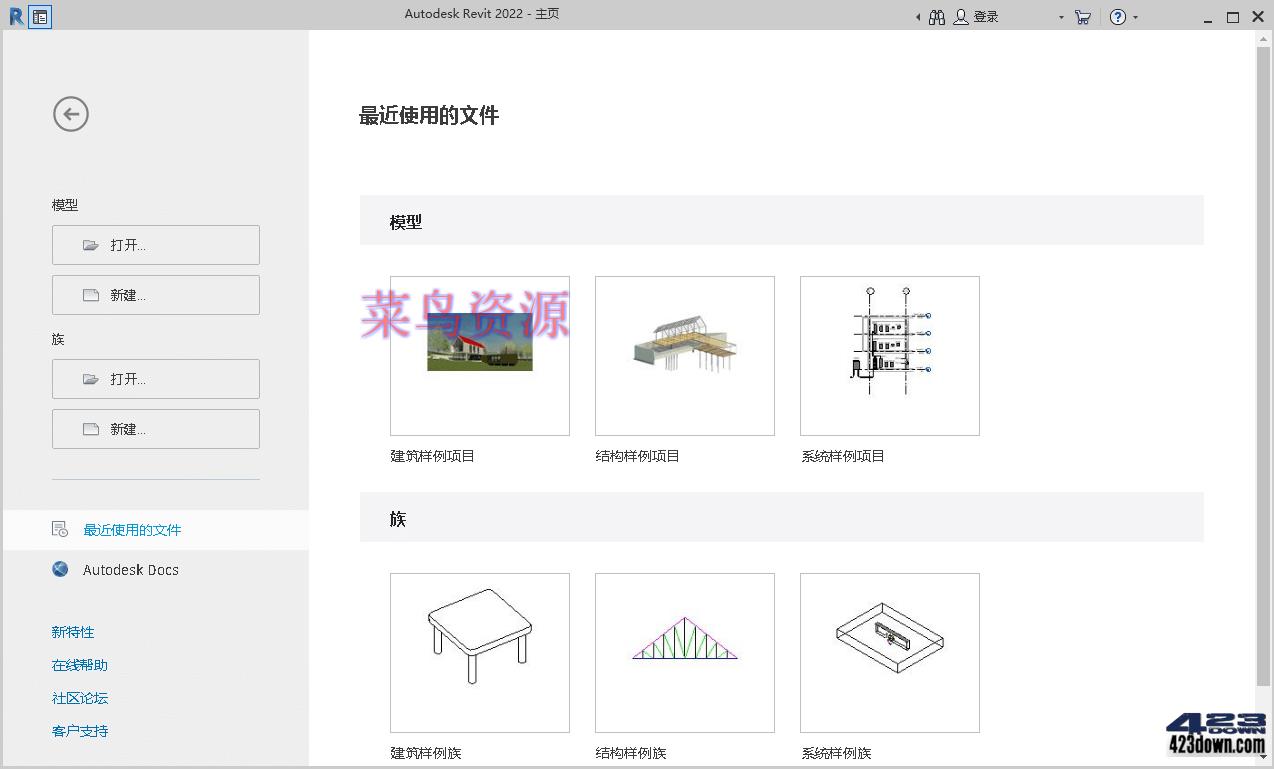The image size is (1274, 769).
Task: Open the dropdown arrow next to 登录
Action: 1060,18
